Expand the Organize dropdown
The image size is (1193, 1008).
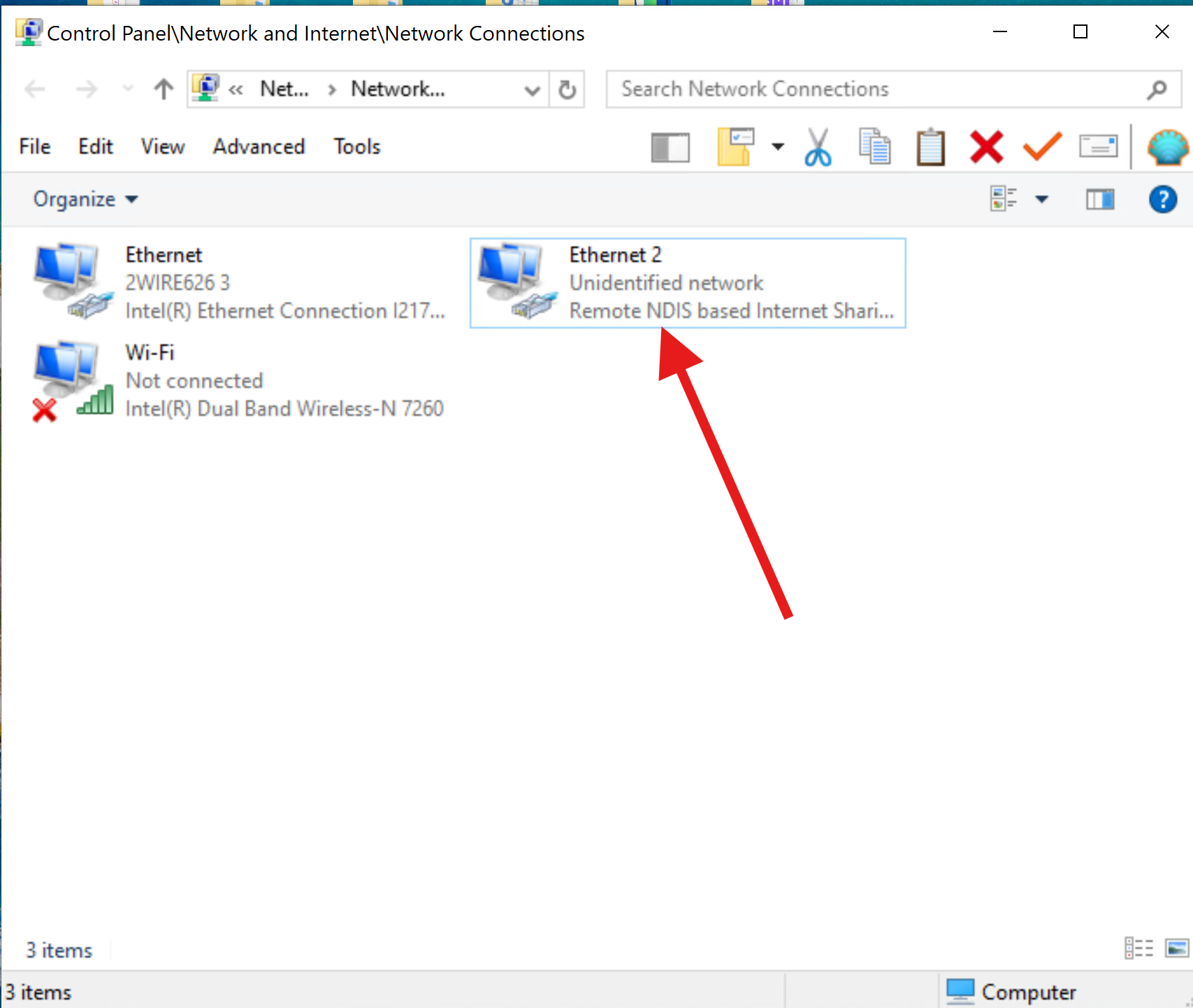(x=85, y=200)
